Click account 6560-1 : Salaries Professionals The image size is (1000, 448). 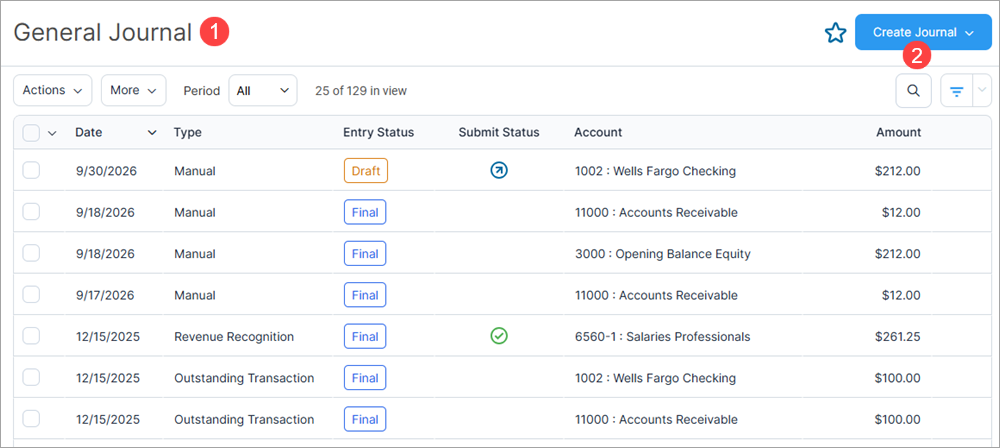(663, 337)
